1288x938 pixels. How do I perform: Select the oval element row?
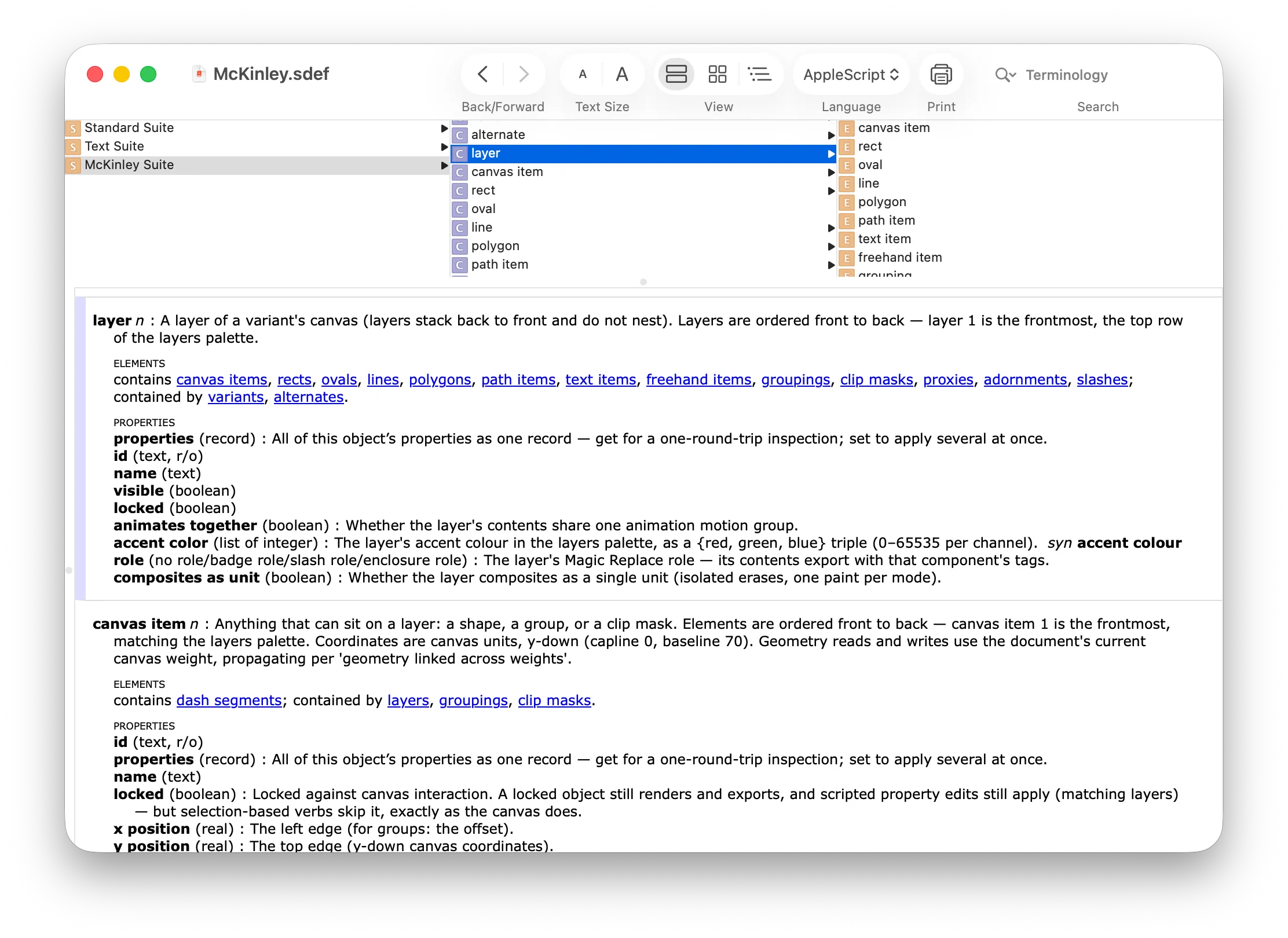pos(1030,165)
